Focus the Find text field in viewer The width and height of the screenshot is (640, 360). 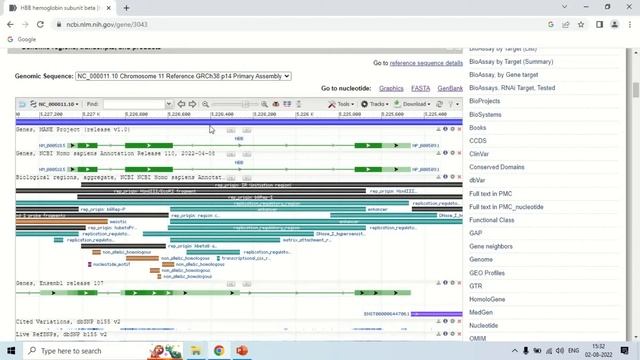pyautogui.click(x=134, y=104)
